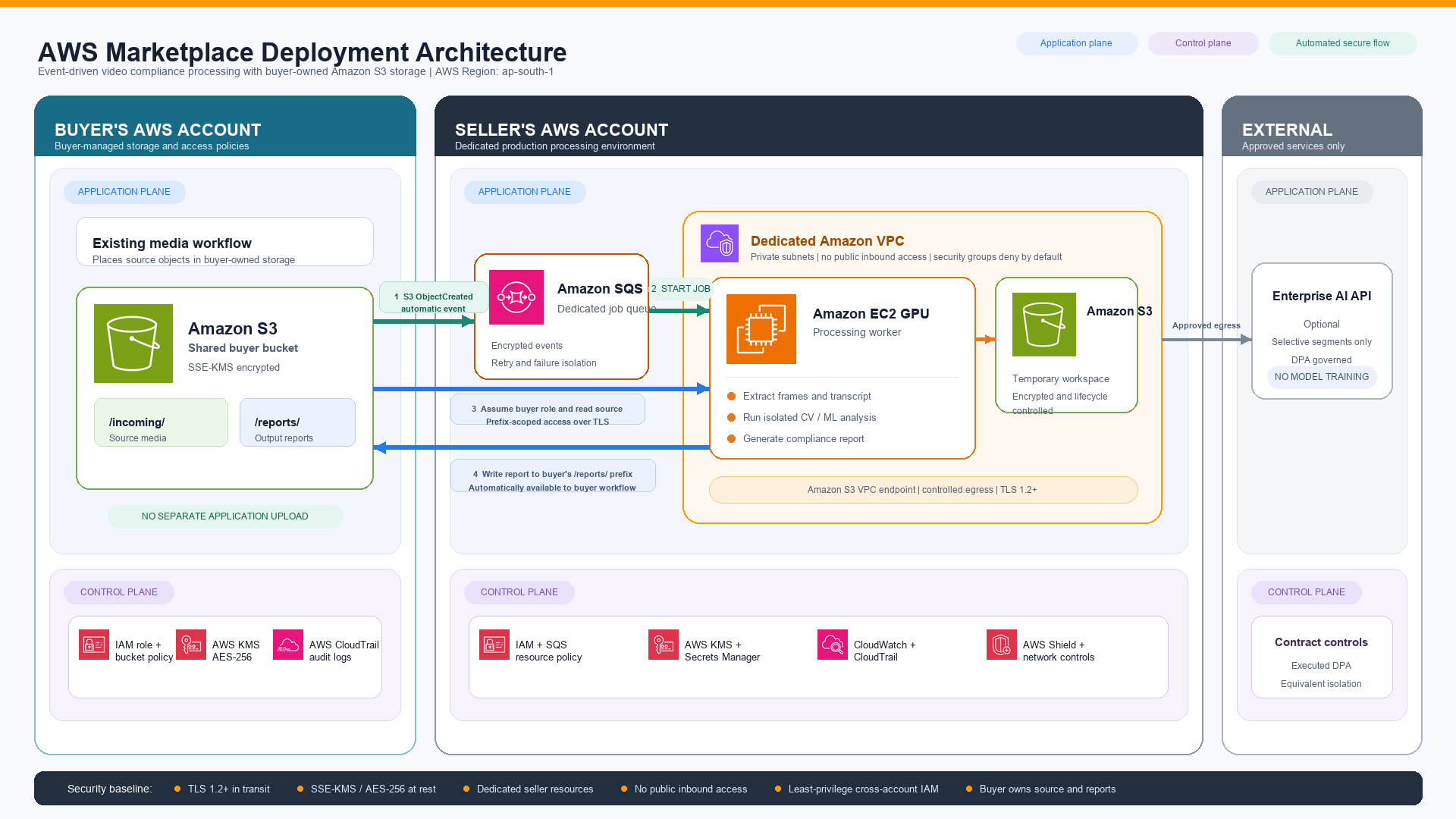Image resolution: width=1456 pixels, height=819 pixels.
Task: Click the AWS KMS + Secrets Manager icon
Action: 664,645
